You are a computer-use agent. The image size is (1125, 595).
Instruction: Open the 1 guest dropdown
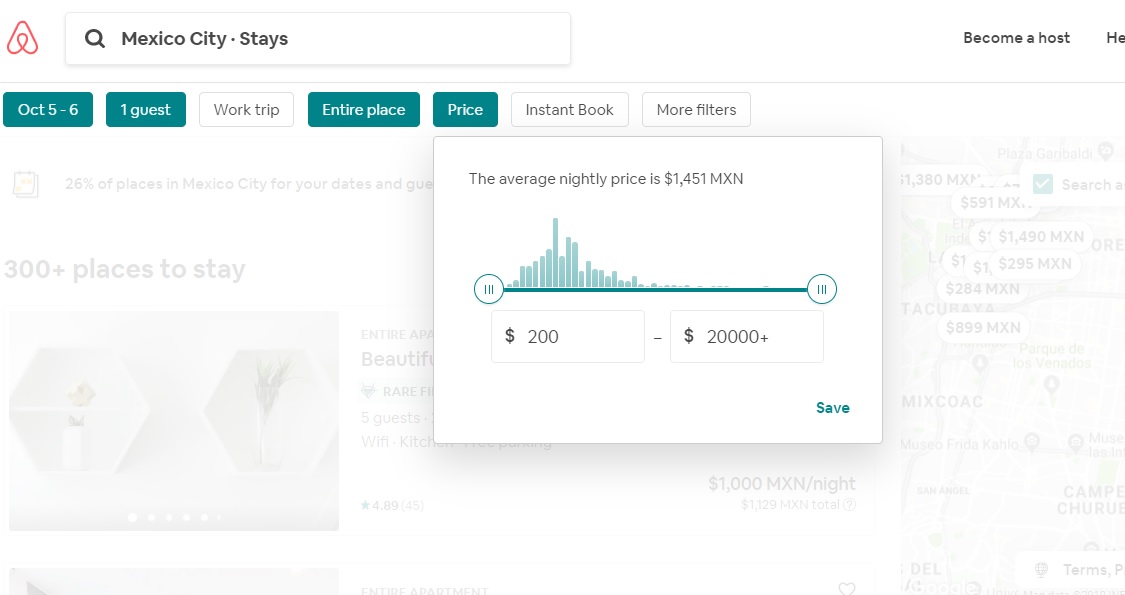click(146, 110)
